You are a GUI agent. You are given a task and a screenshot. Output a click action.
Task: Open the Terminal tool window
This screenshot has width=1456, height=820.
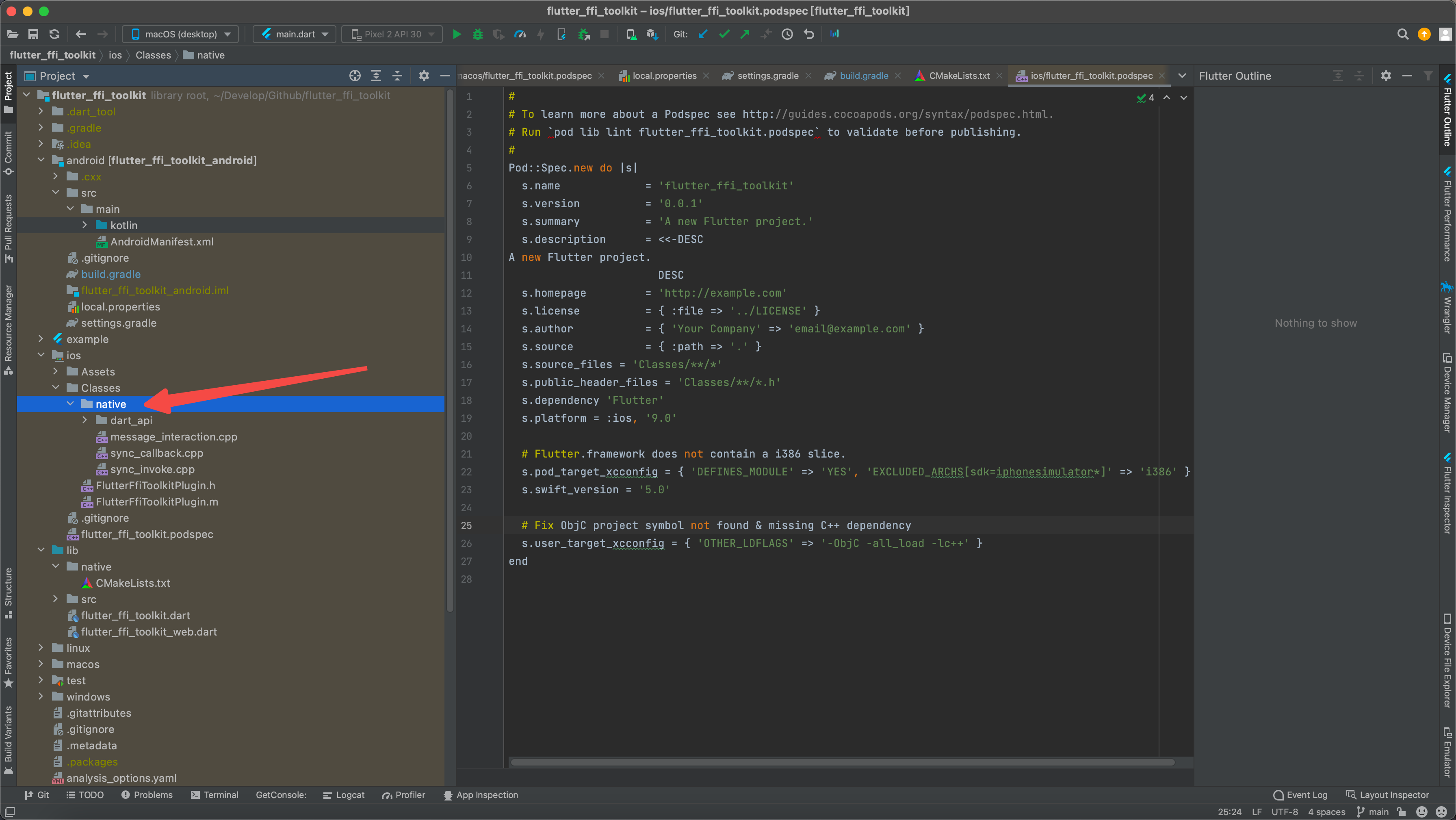coord(215,794)
